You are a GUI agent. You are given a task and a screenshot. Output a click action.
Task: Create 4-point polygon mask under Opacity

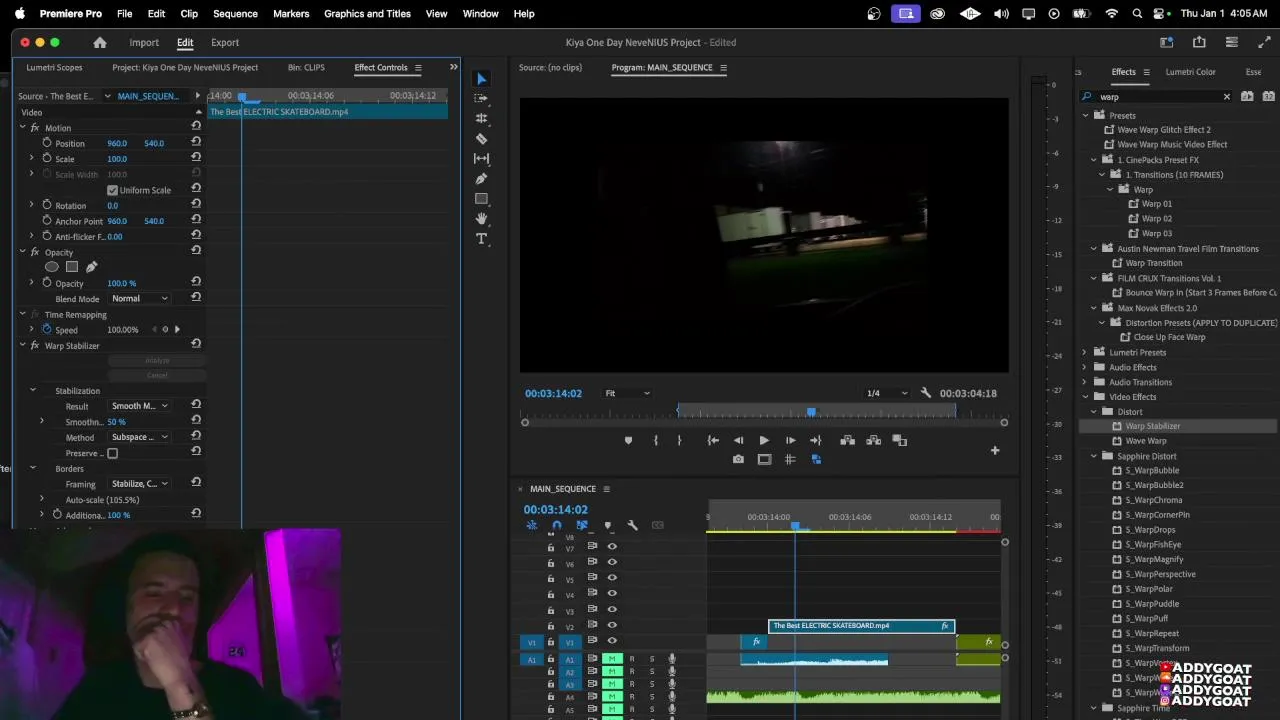coord(72,267)
